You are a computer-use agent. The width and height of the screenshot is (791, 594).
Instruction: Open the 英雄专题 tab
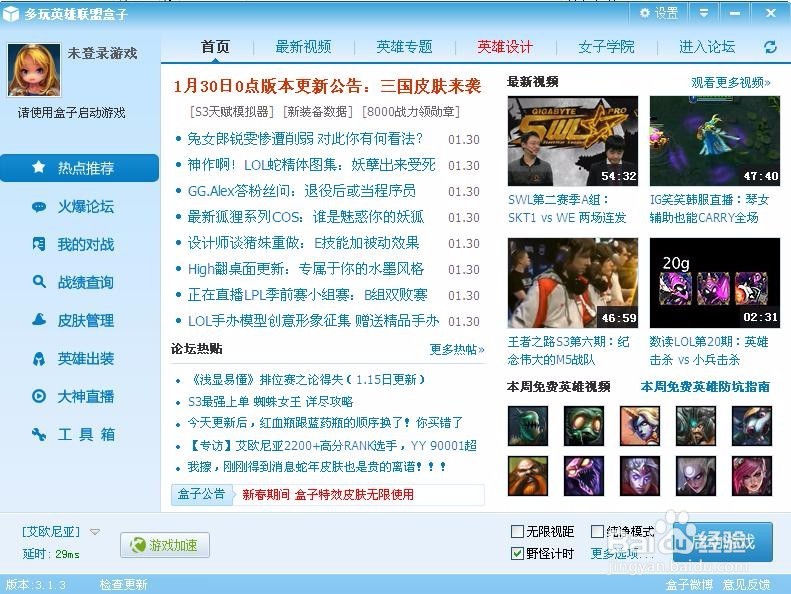[404, 47]
